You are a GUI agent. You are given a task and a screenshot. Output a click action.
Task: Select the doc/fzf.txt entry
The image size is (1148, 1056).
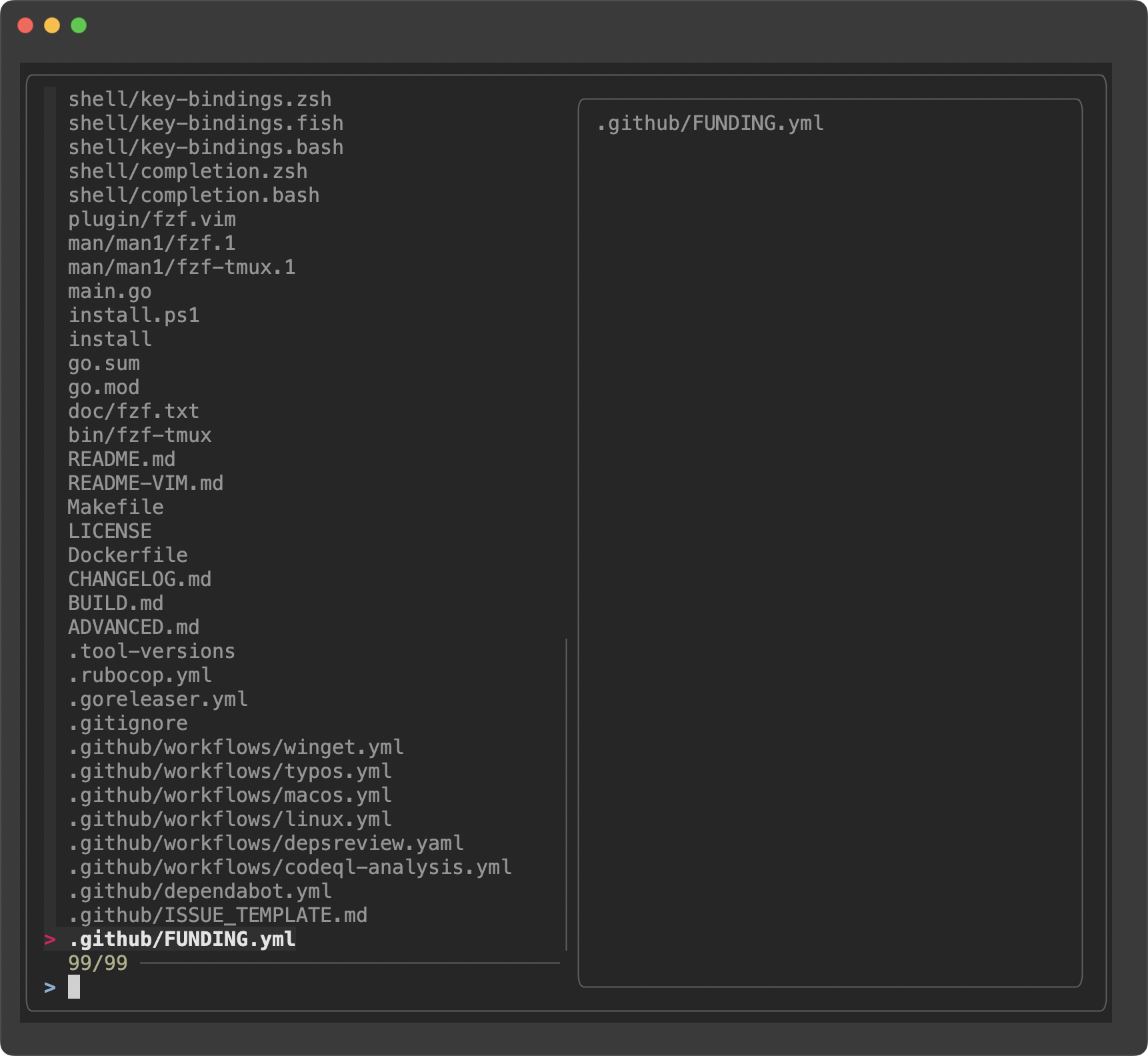click(x=133, y=411)
